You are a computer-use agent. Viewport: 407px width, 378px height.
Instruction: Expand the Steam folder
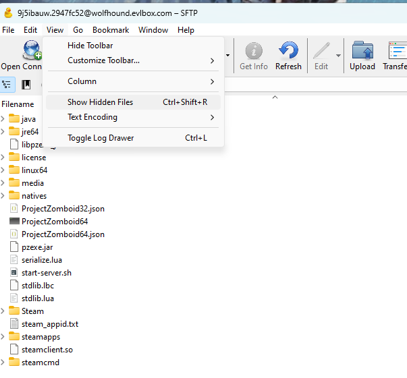pyautogui.click(x=3, y=311)
